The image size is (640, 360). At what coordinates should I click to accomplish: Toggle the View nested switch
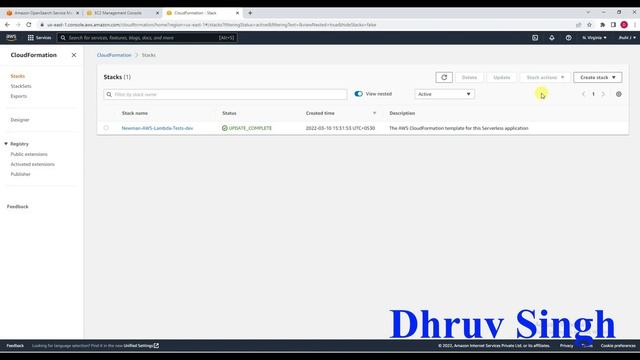pos(358,93)
